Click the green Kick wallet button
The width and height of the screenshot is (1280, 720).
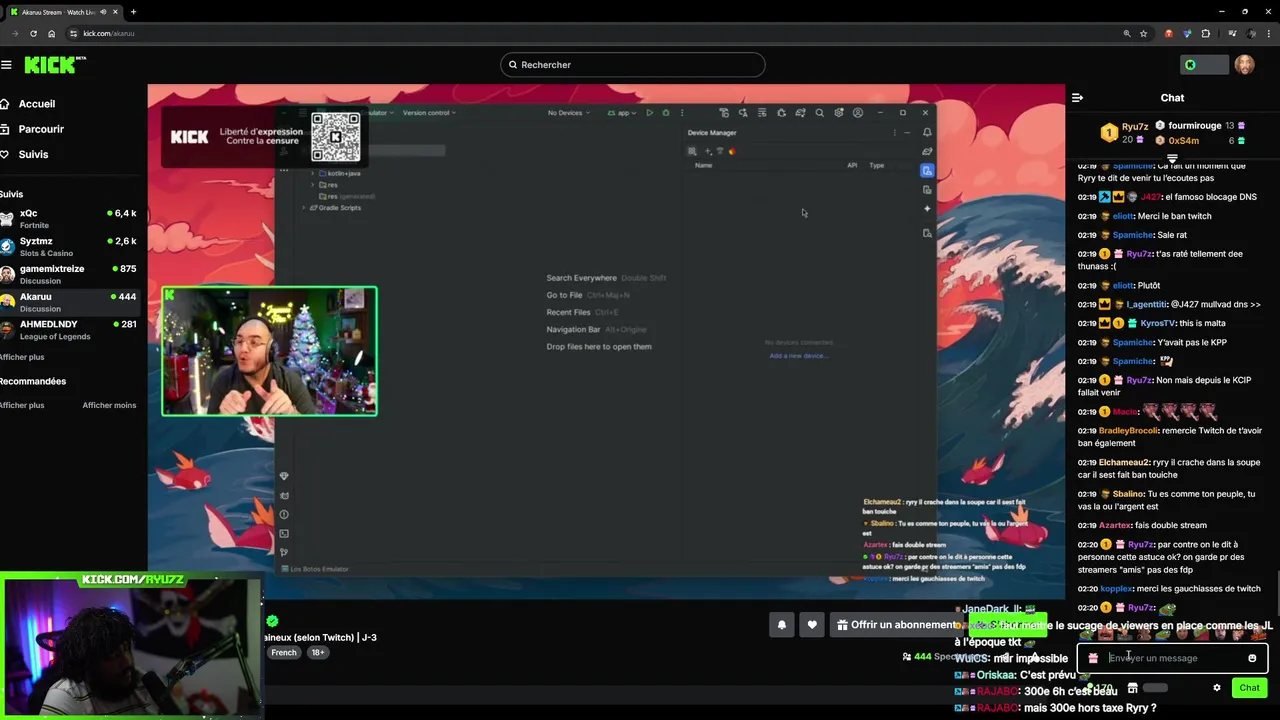1204,65
